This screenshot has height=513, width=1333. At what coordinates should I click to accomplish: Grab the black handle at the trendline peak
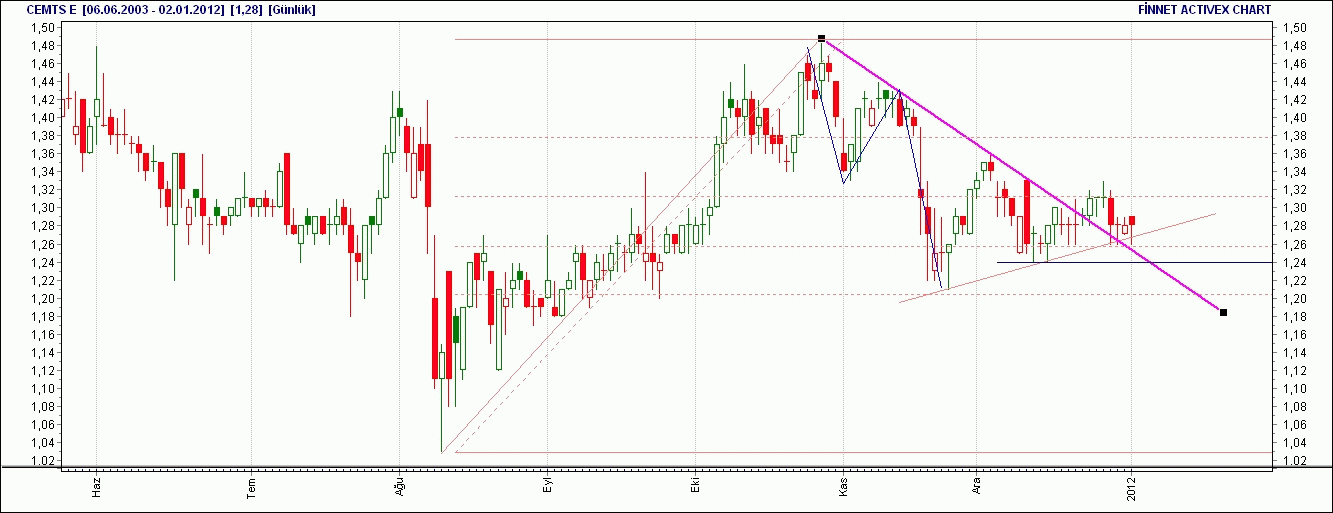821,38
